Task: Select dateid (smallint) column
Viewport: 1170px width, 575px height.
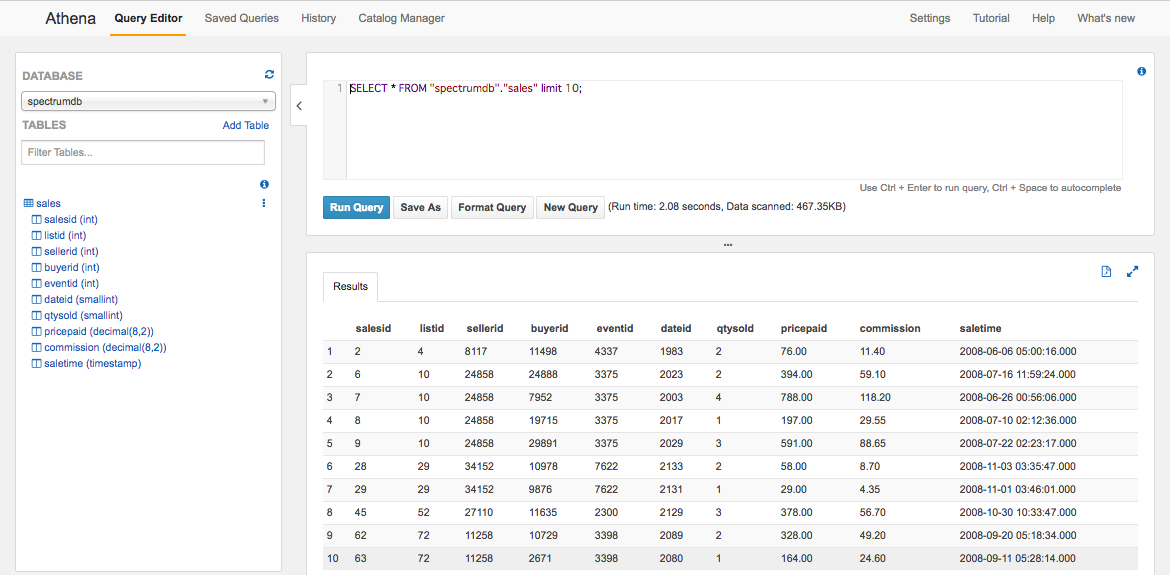Action: [x=81, y=299]
